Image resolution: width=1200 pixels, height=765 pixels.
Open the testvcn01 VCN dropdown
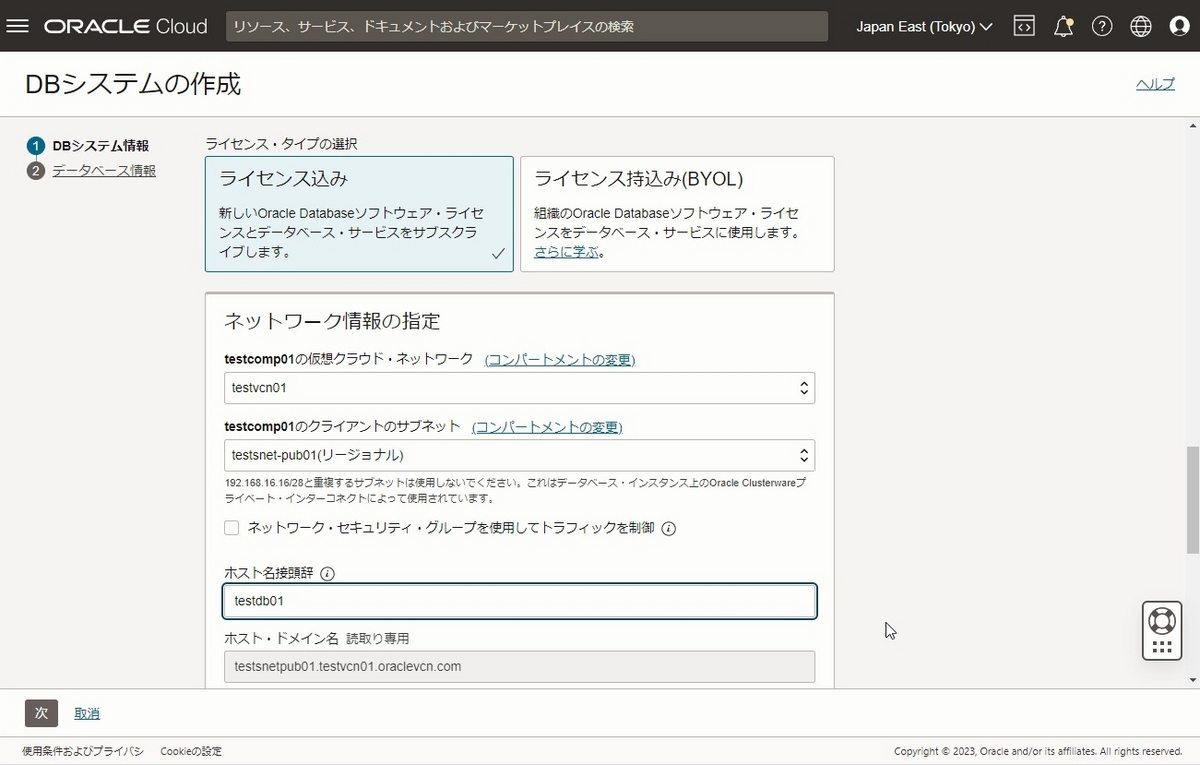pyautogui.click(x=519, y=388)
